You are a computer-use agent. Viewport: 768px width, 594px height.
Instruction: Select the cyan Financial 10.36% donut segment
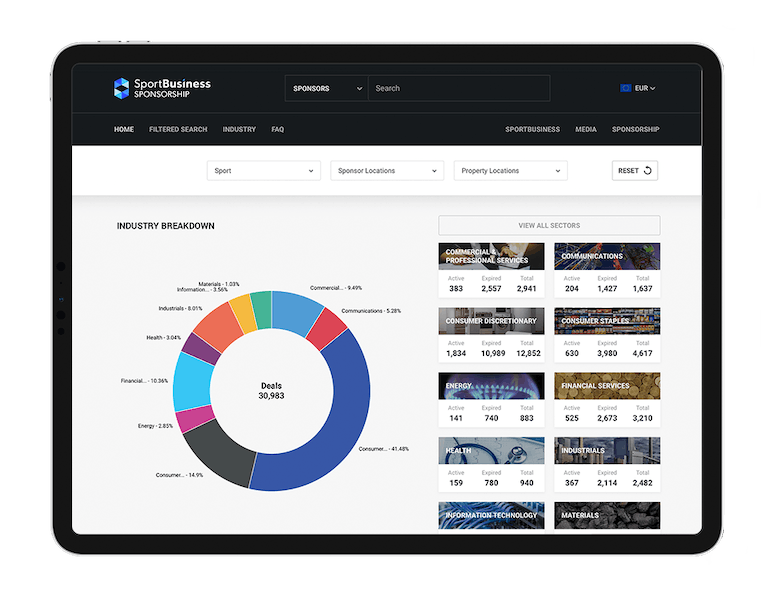[193, 381]
